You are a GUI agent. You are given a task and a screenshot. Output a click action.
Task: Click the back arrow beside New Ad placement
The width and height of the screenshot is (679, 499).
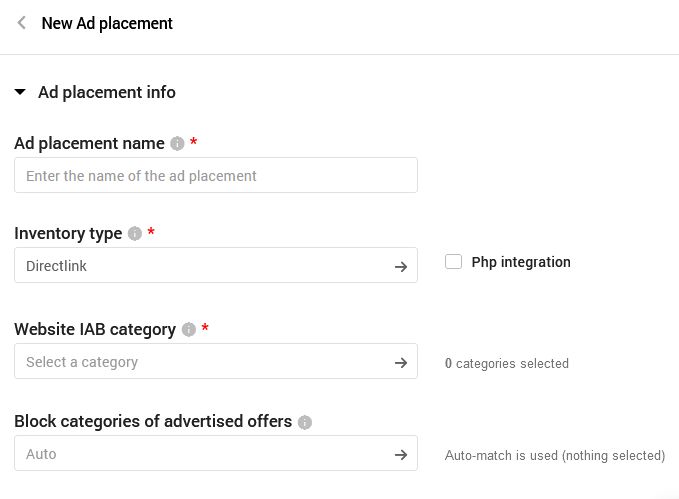point(22,23)
